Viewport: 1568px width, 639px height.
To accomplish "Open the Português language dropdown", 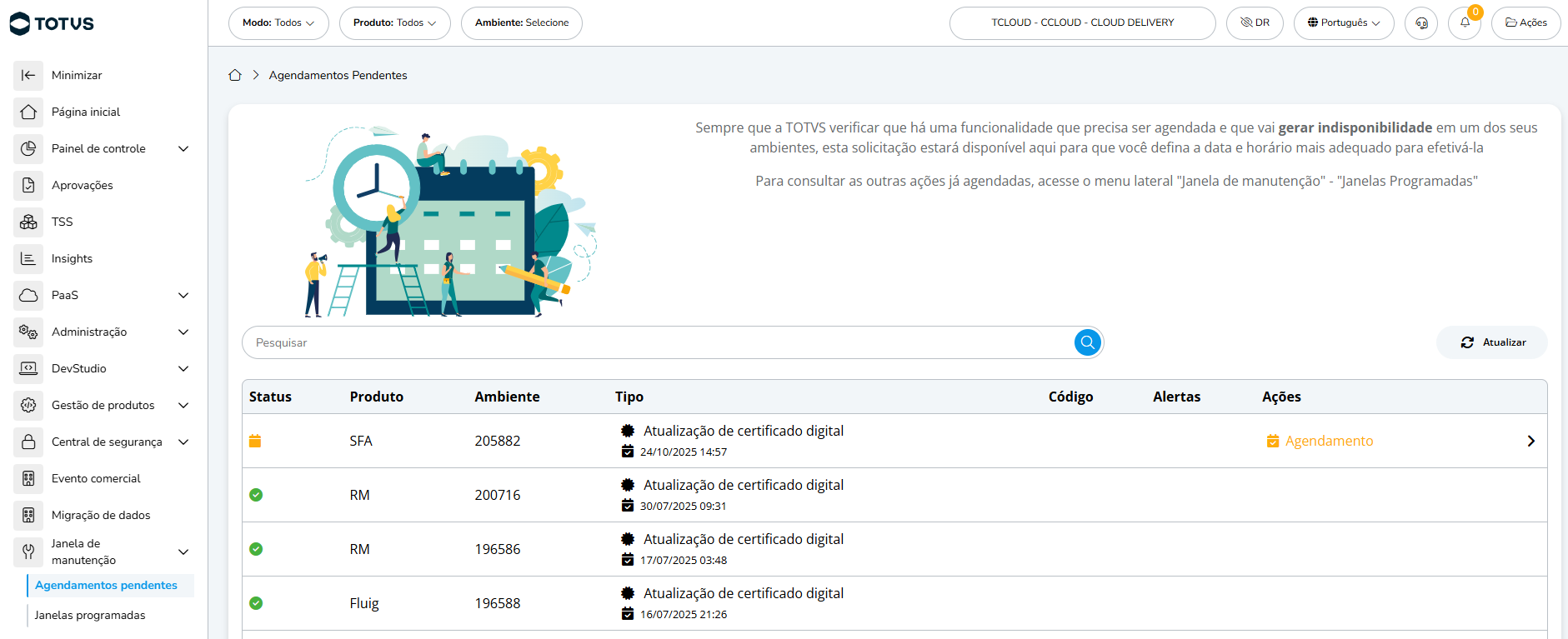I will point(1344,23).
